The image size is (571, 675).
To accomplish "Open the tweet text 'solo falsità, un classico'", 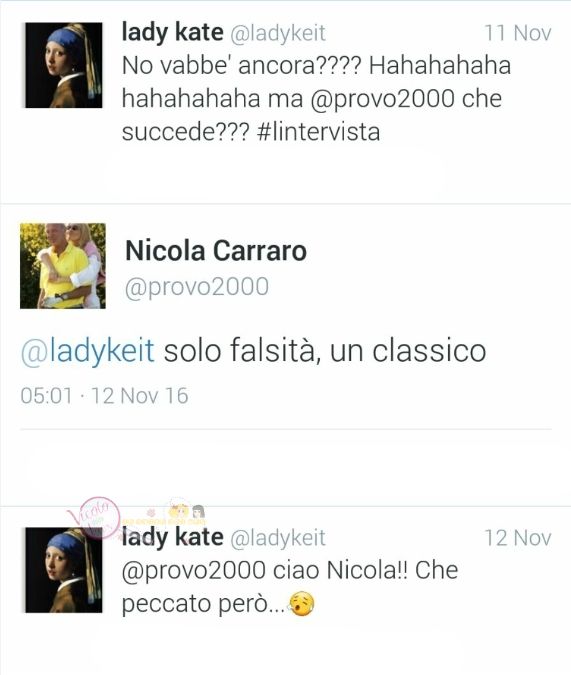I will click(x=325, y=350).
